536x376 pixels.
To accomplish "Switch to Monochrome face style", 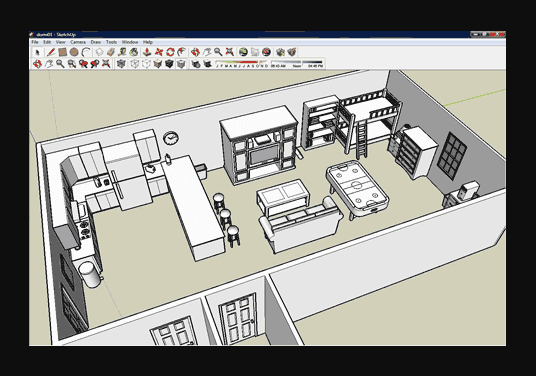I will (x=181, y=64).
